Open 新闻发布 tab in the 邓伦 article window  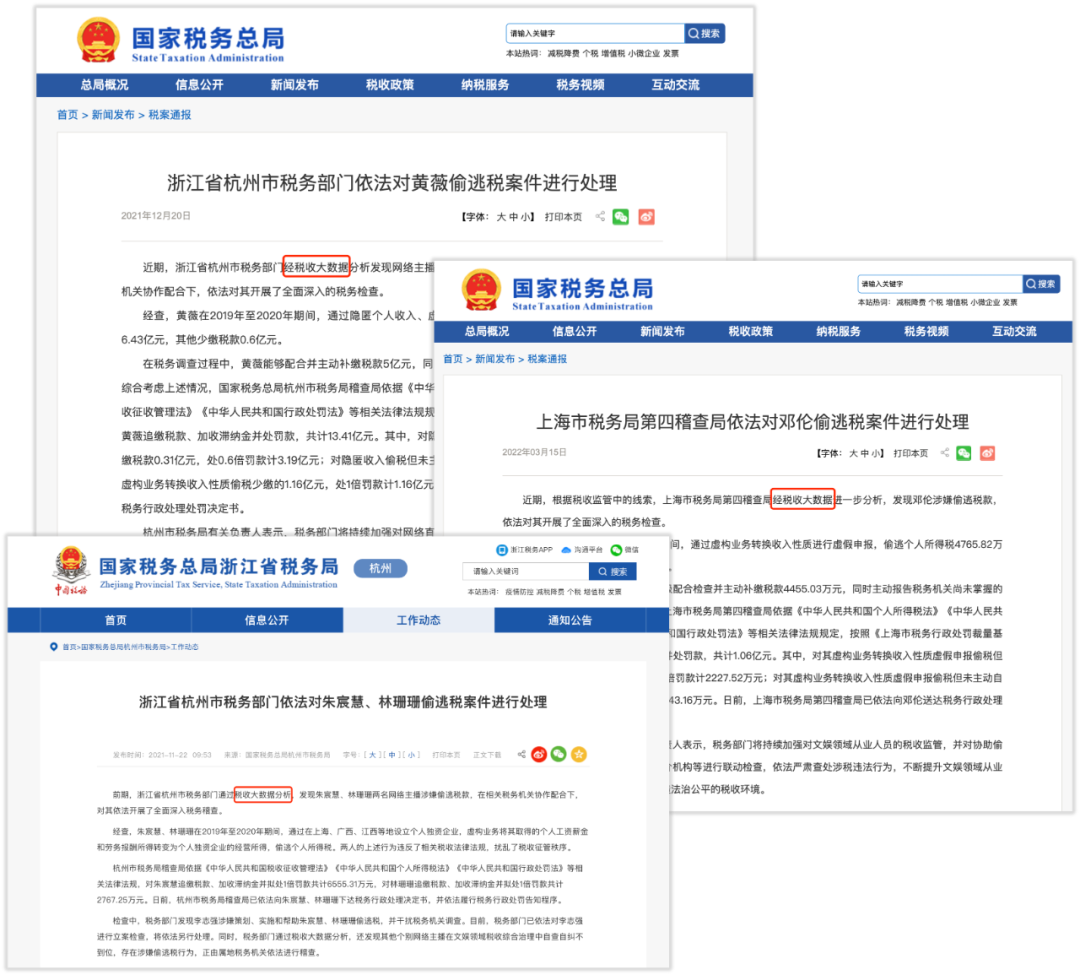tap(663, 331)
